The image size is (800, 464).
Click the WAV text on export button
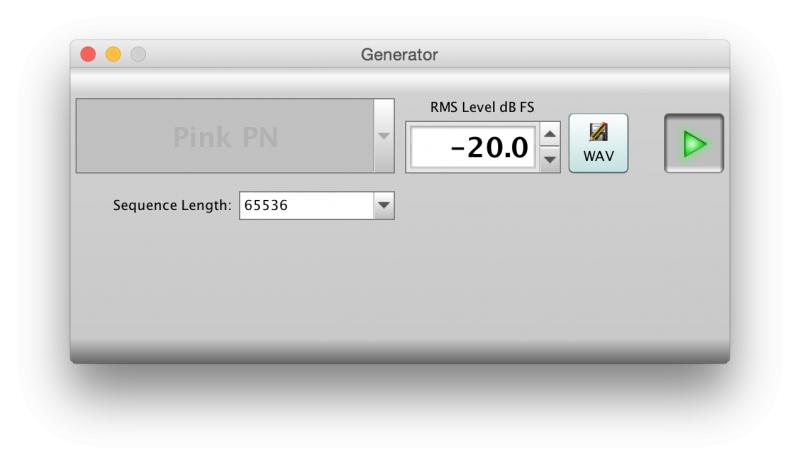pyautogui.click(x=598, y=156)
